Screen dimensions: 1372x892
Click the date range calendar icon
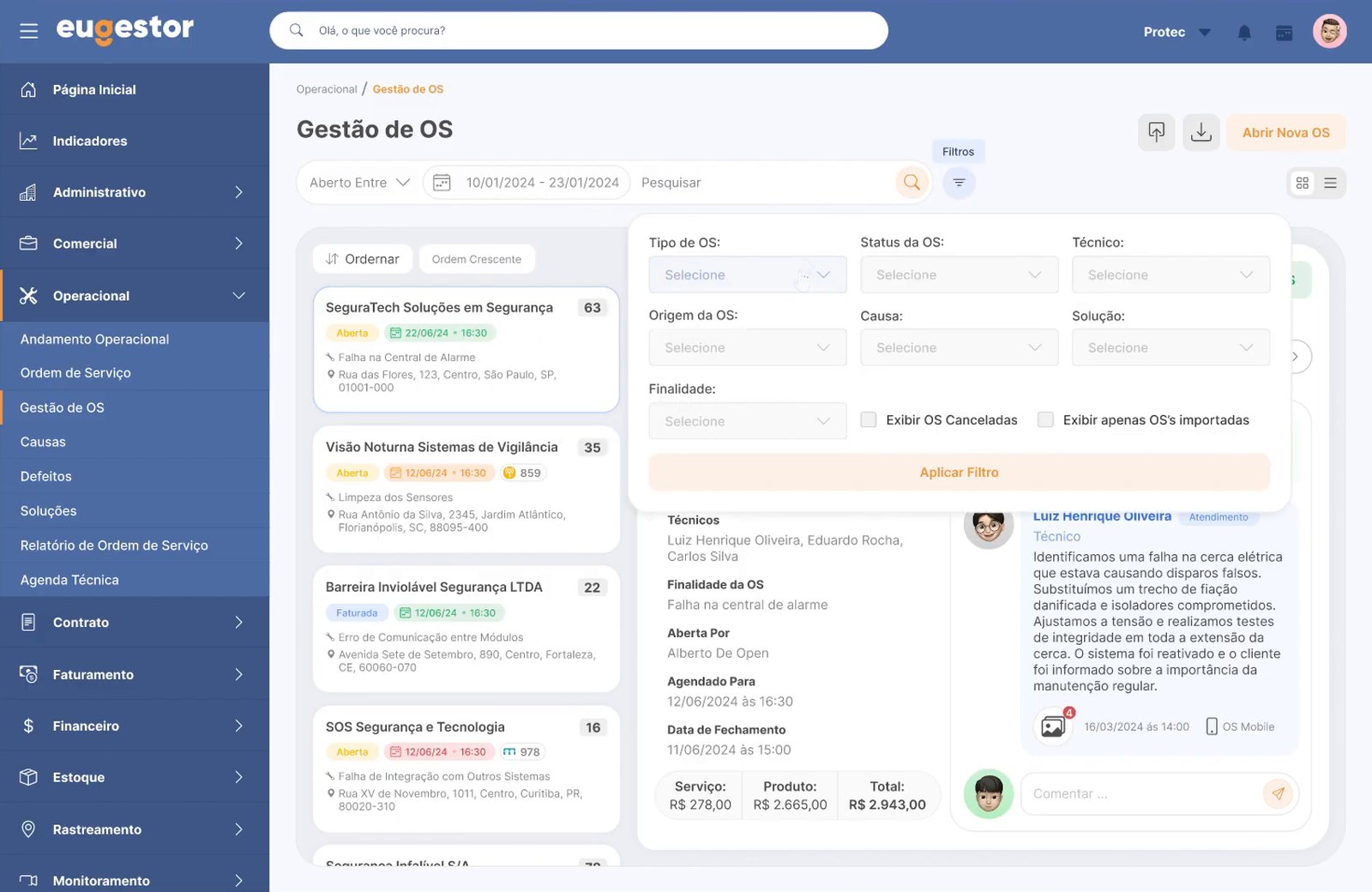[x=442, y=182]
